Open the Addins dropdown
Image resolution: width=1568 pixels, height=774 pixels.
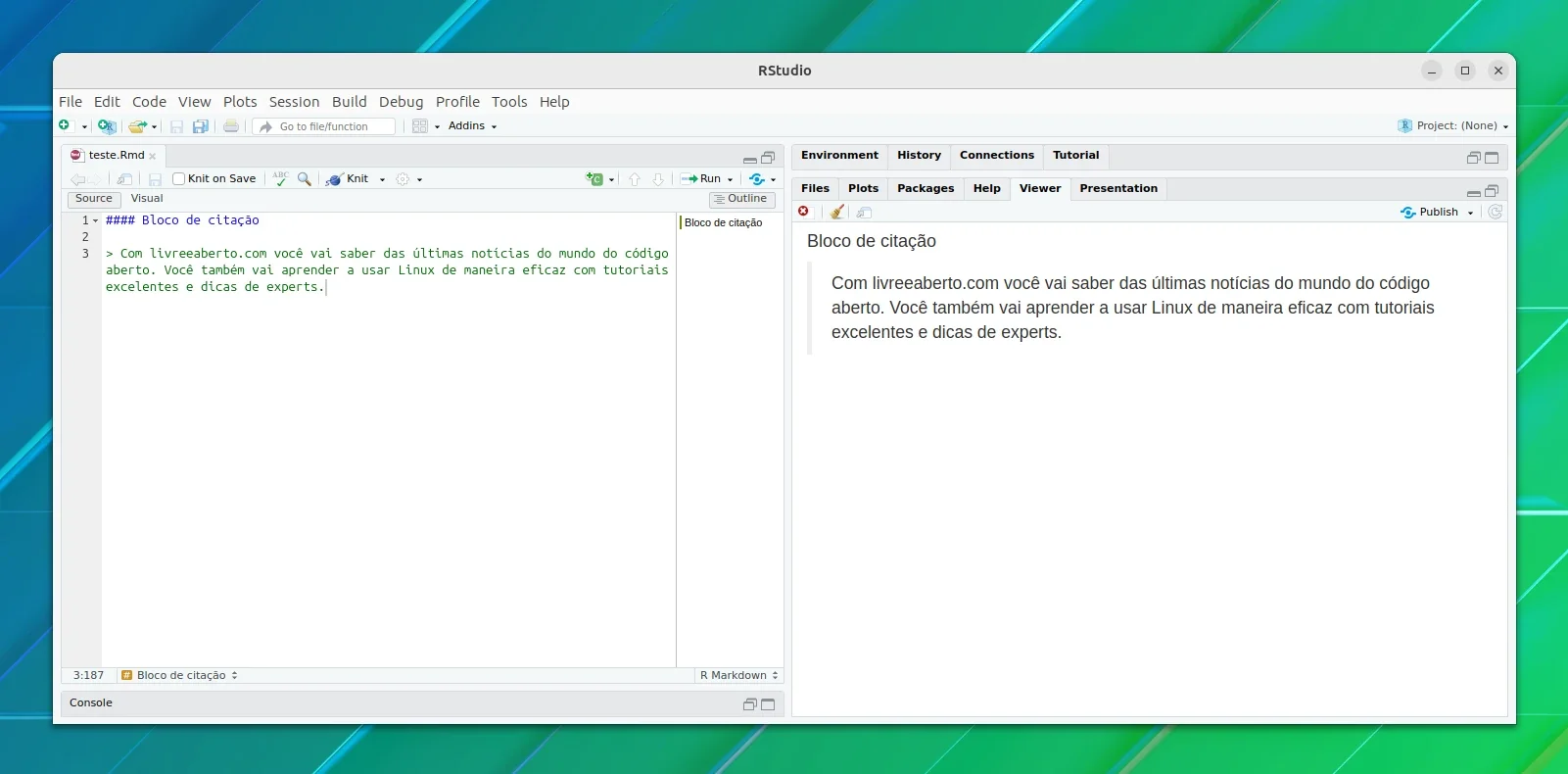[x=472, y=126]
